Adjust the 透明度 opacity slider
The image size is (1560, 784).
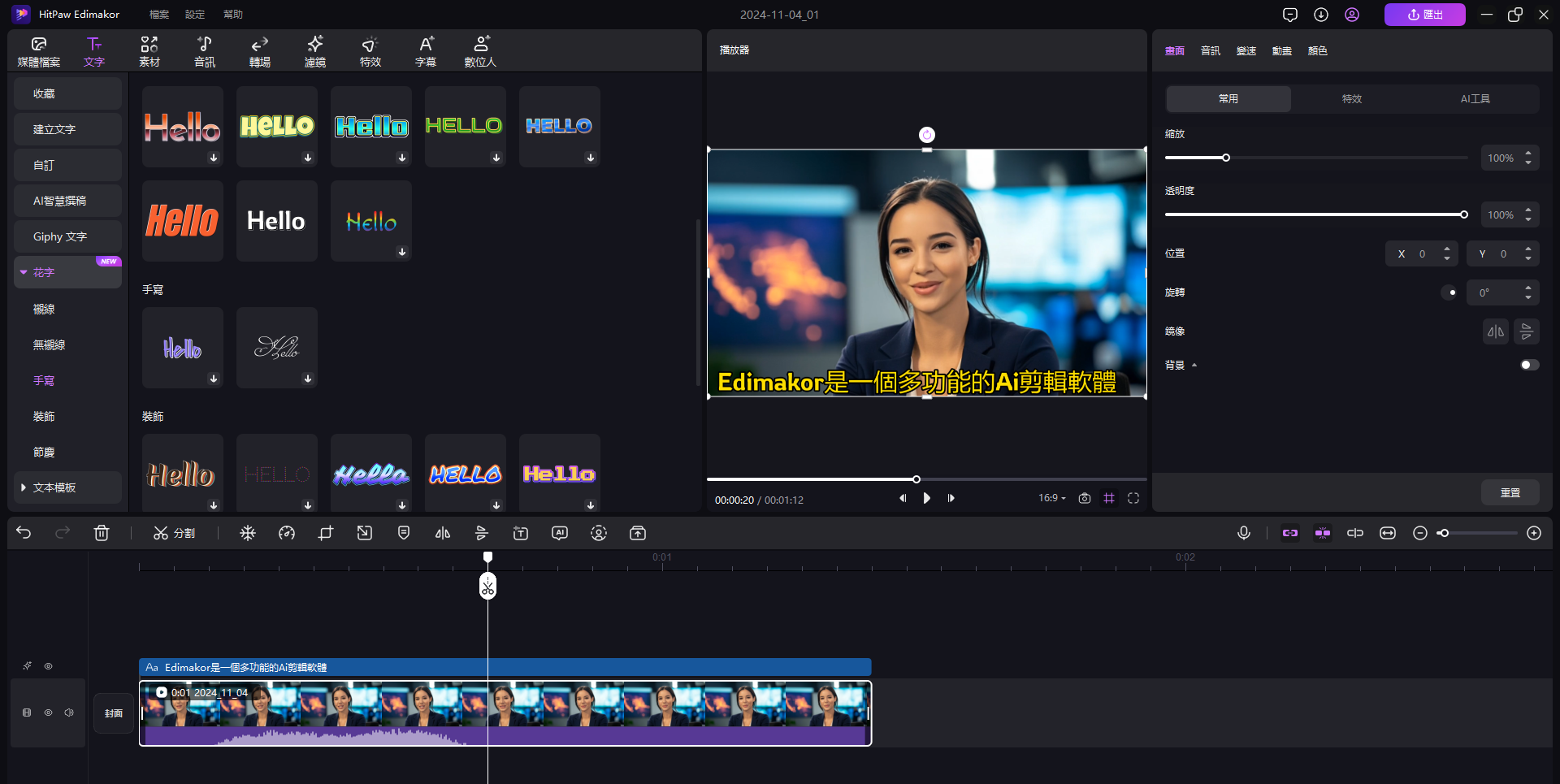(1464, 214)
